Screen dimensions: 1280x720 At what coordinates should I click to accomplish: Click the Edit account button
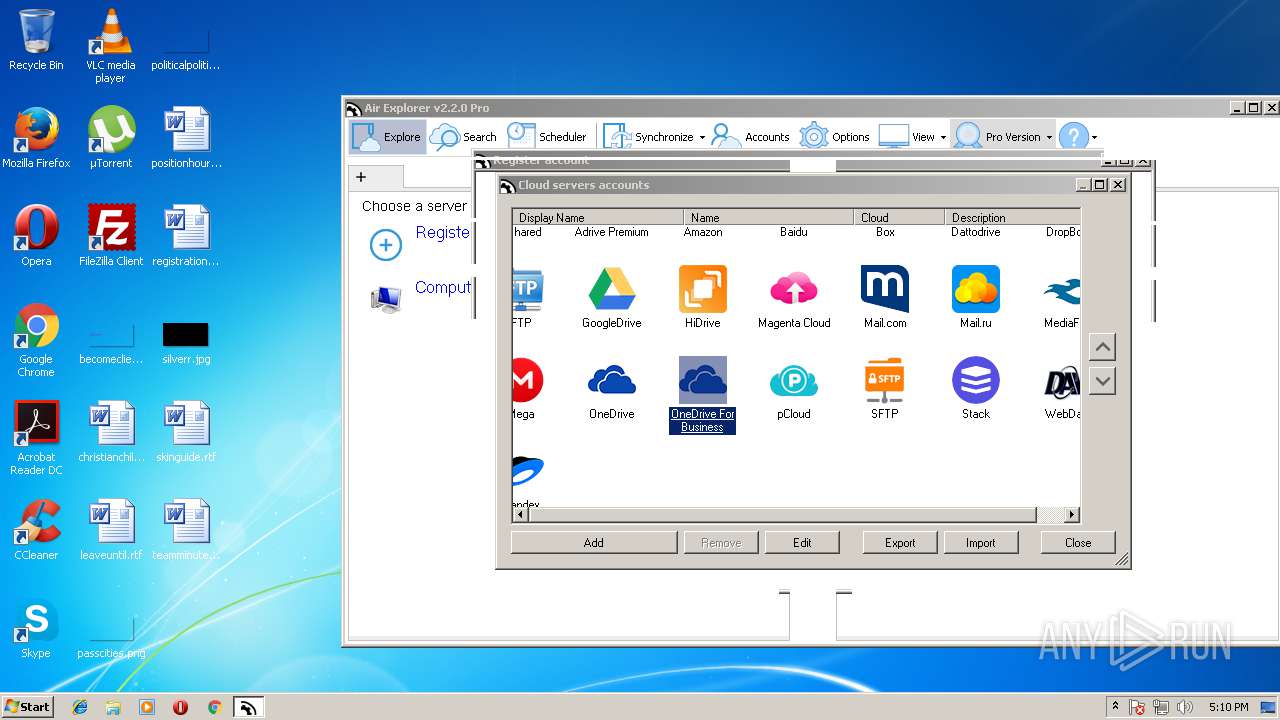click(x=802, y=543)
